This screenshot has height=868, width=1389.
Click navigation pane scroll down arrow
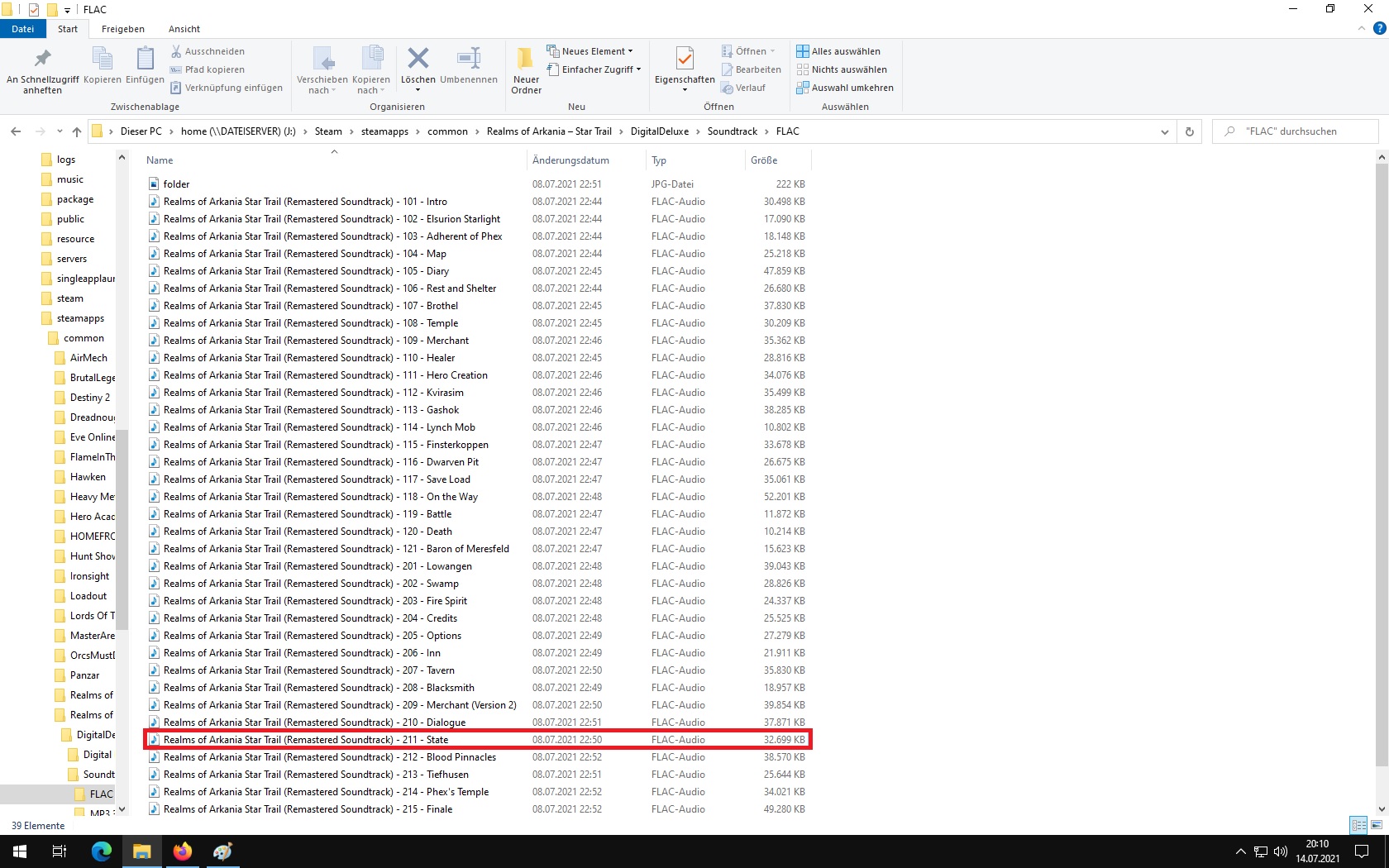122,809
